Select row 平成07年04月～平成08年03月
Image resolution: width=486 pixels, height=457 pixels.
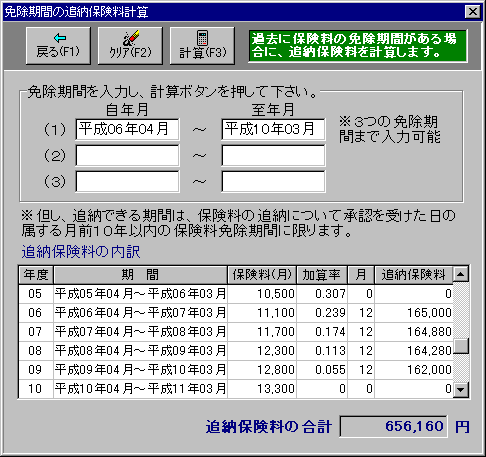click(236, 332)
